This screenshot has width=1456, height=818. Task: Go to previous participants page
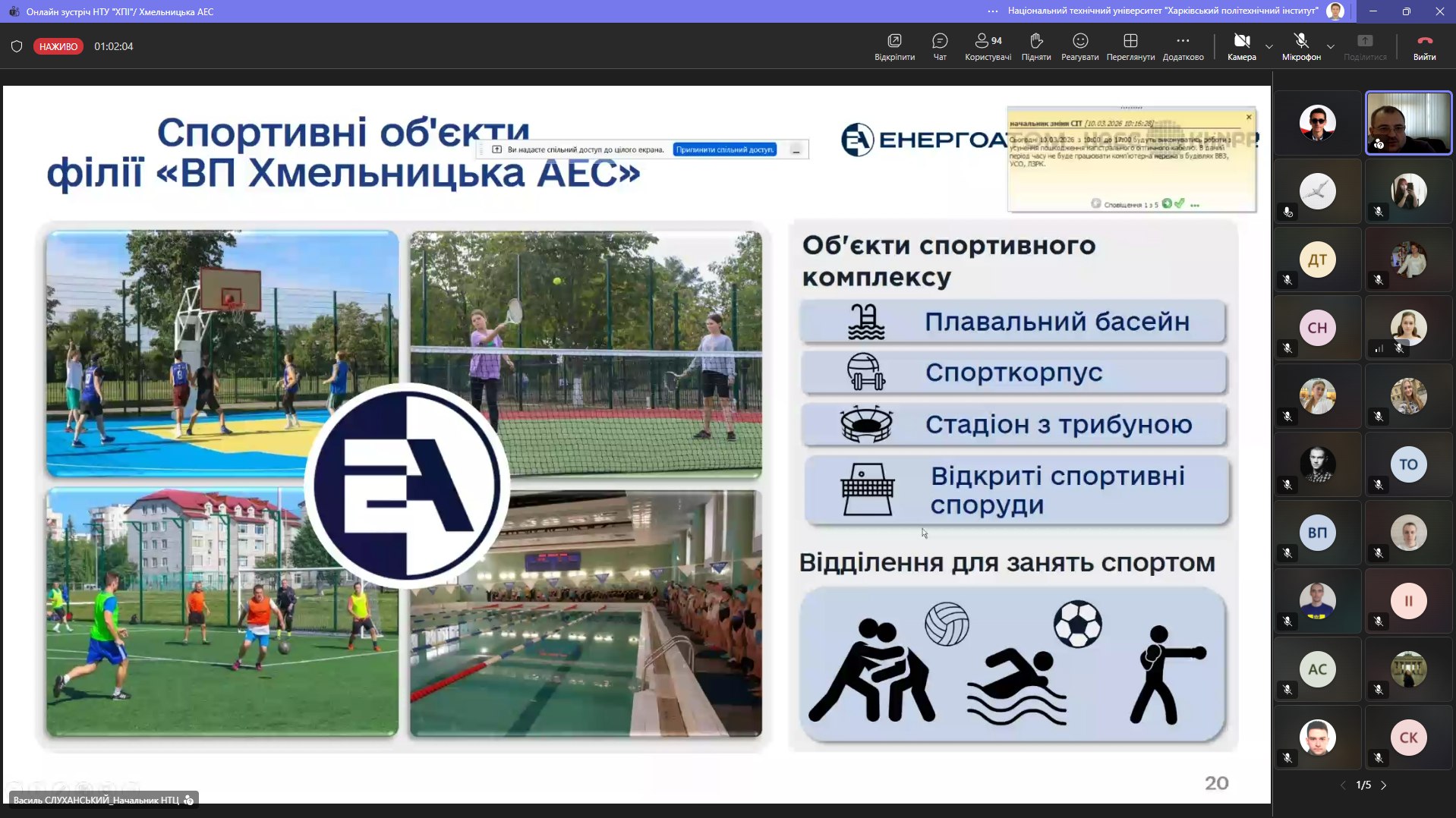[x=1342, y=785]
